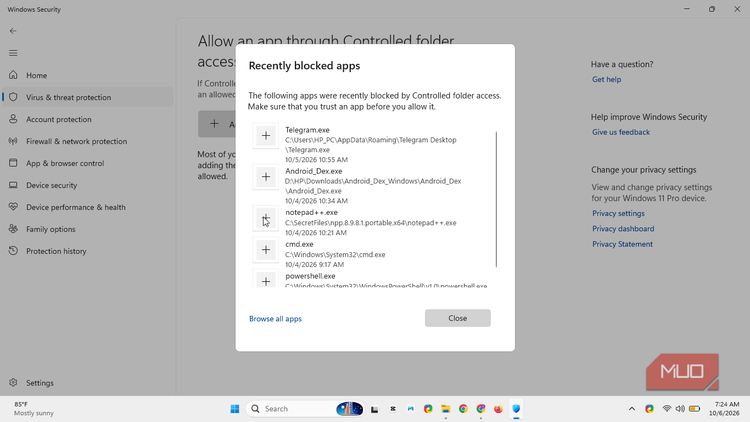
Task: Click the Get help link
Action: click(x=607, y=79)
